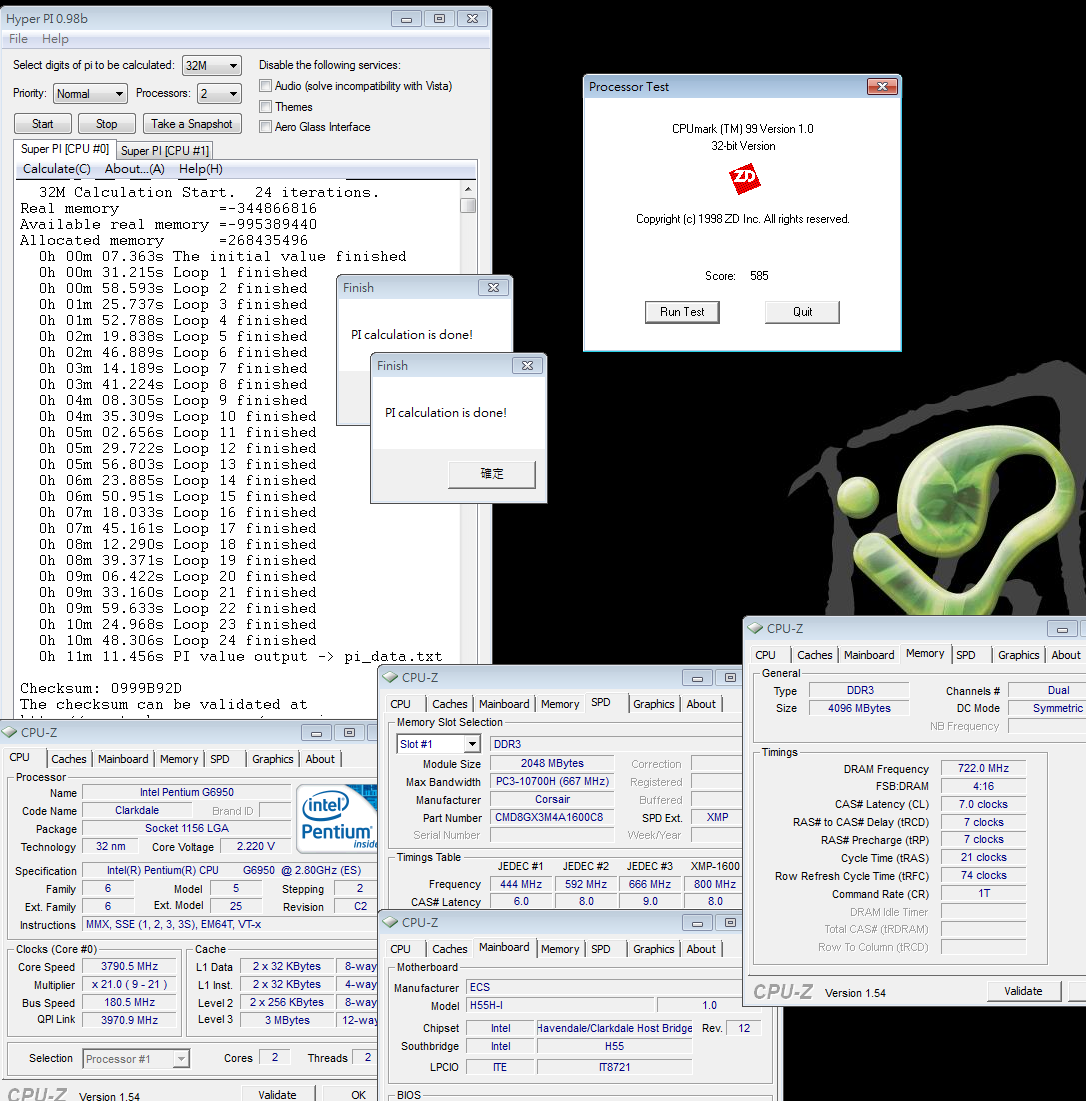
Task: Close the Processor Test window
Action: pos(882,87)
